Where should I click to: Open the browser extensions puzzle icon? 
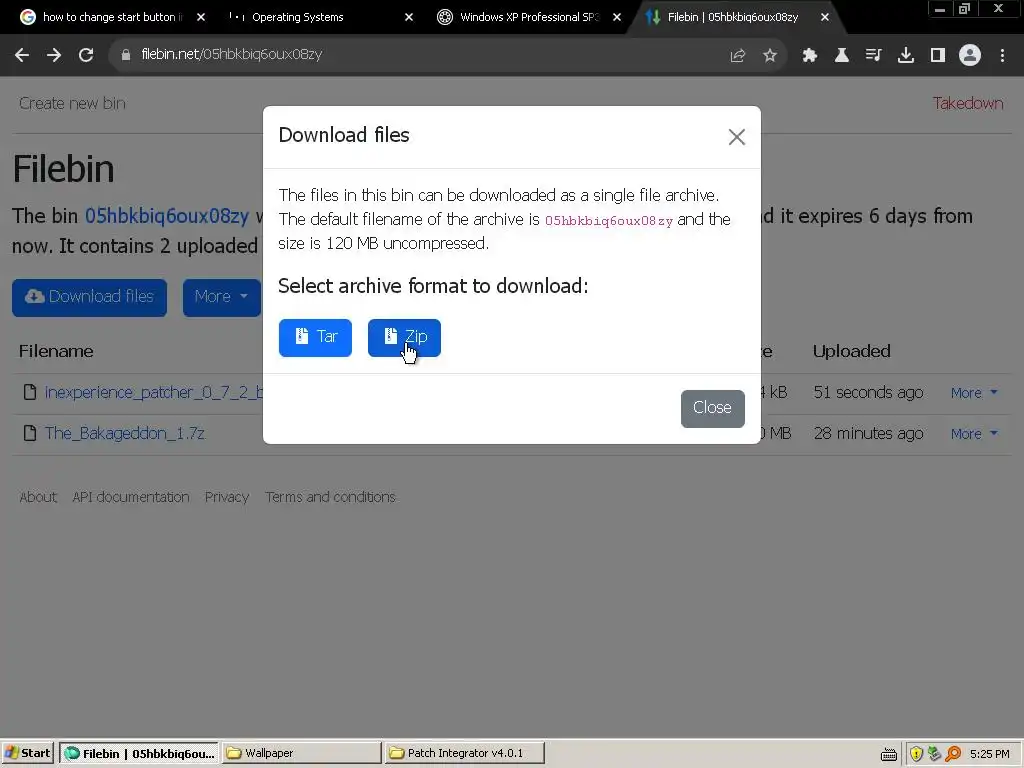pyautogui.click(x=810, y=56)
